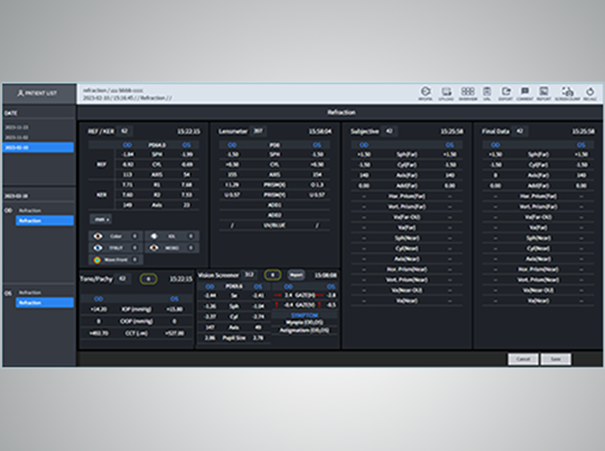Click the Vision Screener device number field
The height and width of the screenshot is (451, 605).
[249, 275]
